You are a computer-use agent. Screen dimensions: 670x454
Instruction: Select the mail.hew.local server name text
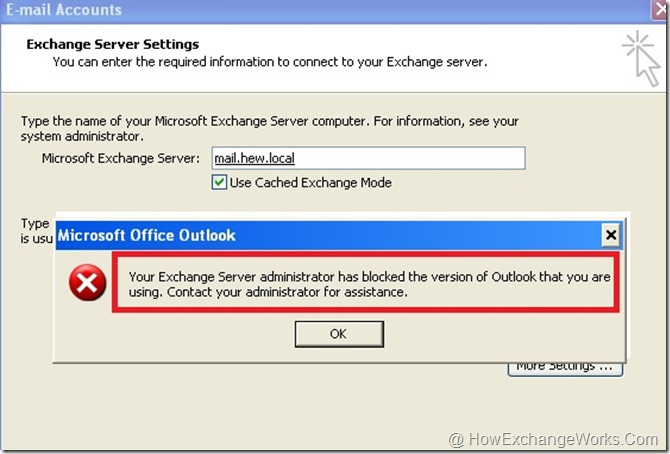coord(254,158)
